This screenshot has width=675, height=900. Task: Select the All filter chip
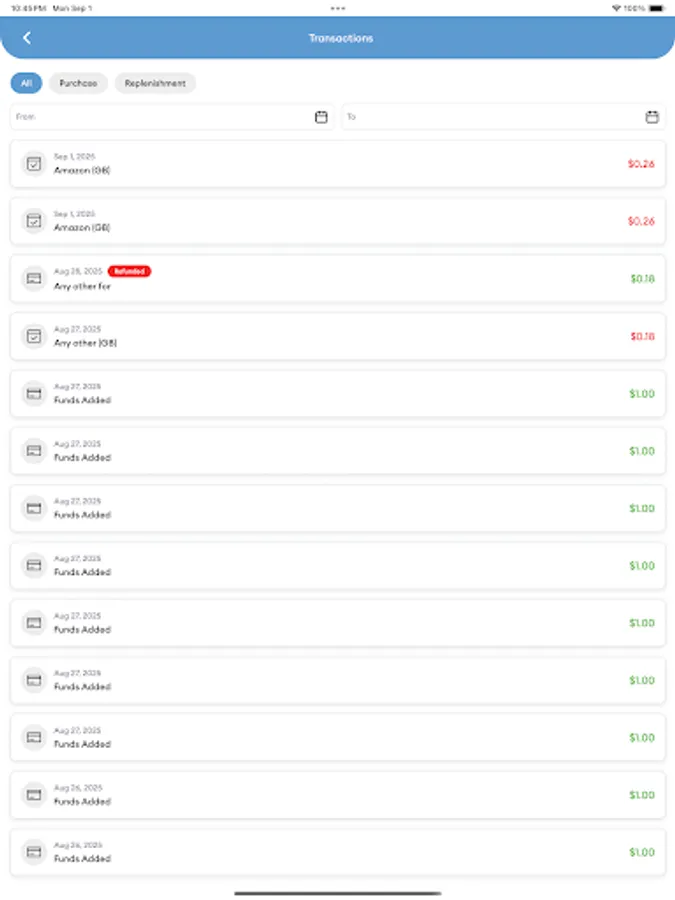pos(25,83)
